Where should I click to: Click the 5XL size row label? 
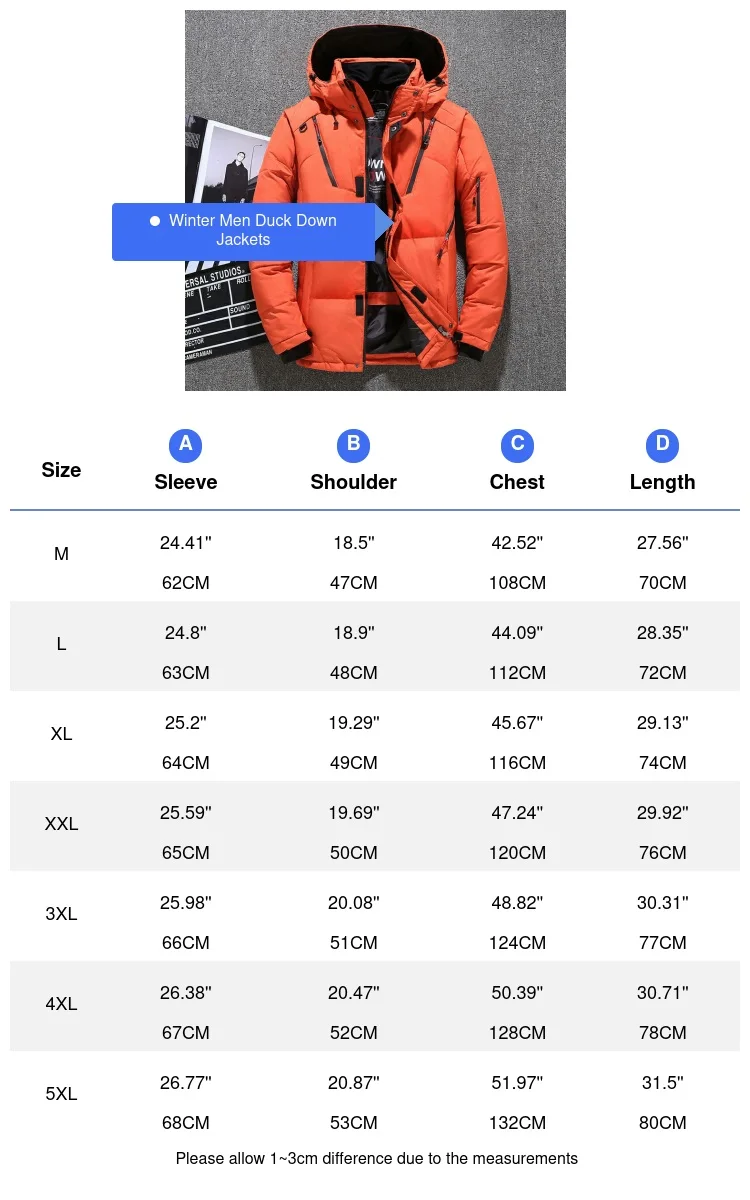pos(61,1094)
